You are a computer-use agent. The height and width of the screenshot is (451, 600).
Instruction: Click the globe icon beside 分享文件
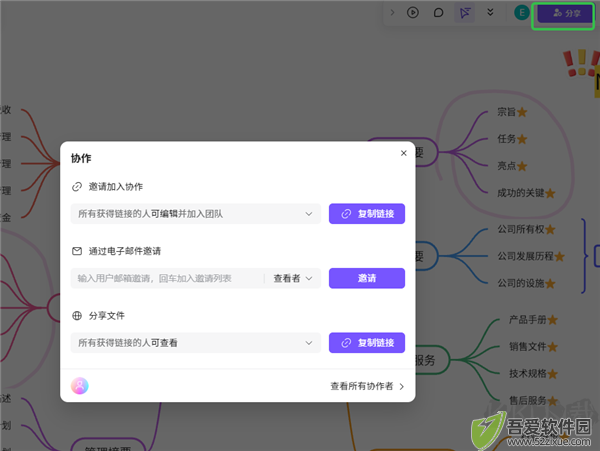tap(77, 316)
